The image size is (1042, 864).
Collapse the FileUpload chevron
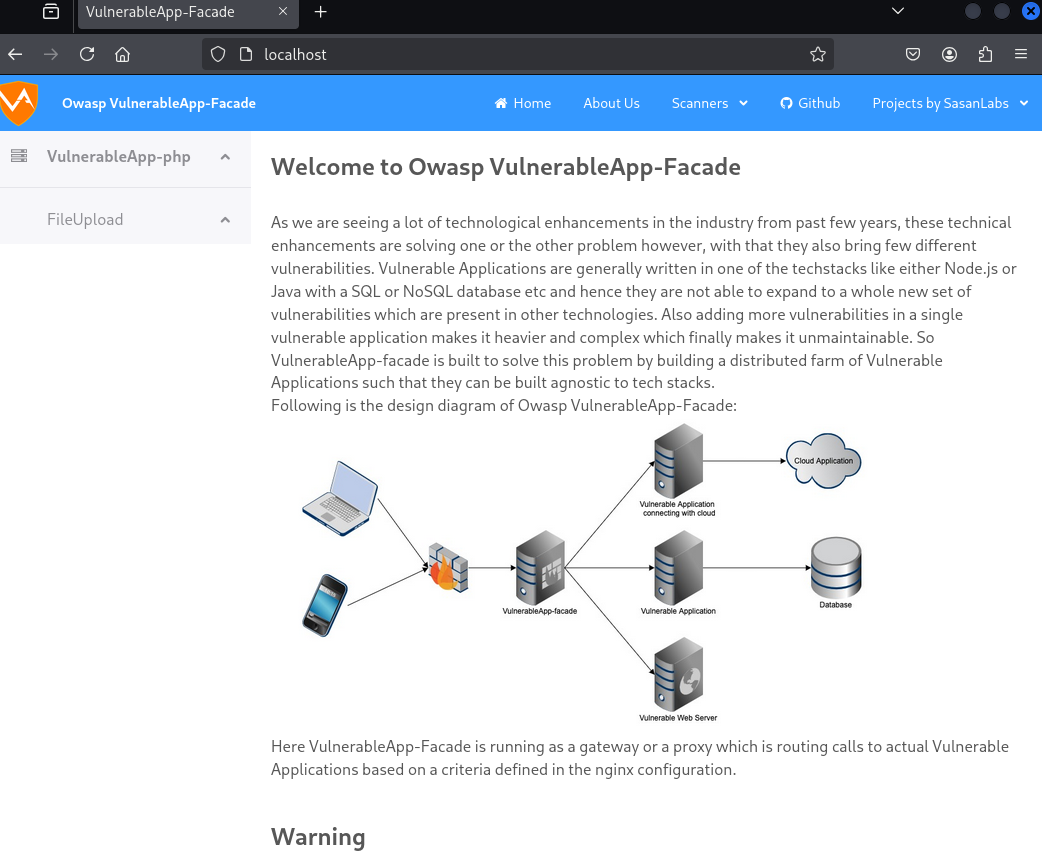[225, 219]
